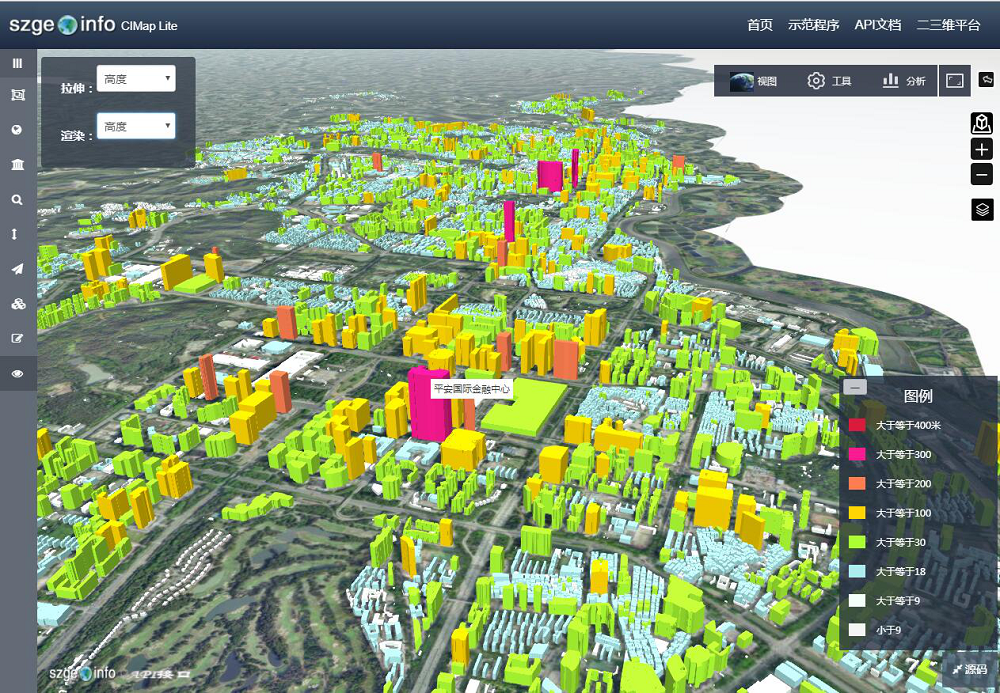
Task: Expand the 视图 view menu
Action: [754, 81]
